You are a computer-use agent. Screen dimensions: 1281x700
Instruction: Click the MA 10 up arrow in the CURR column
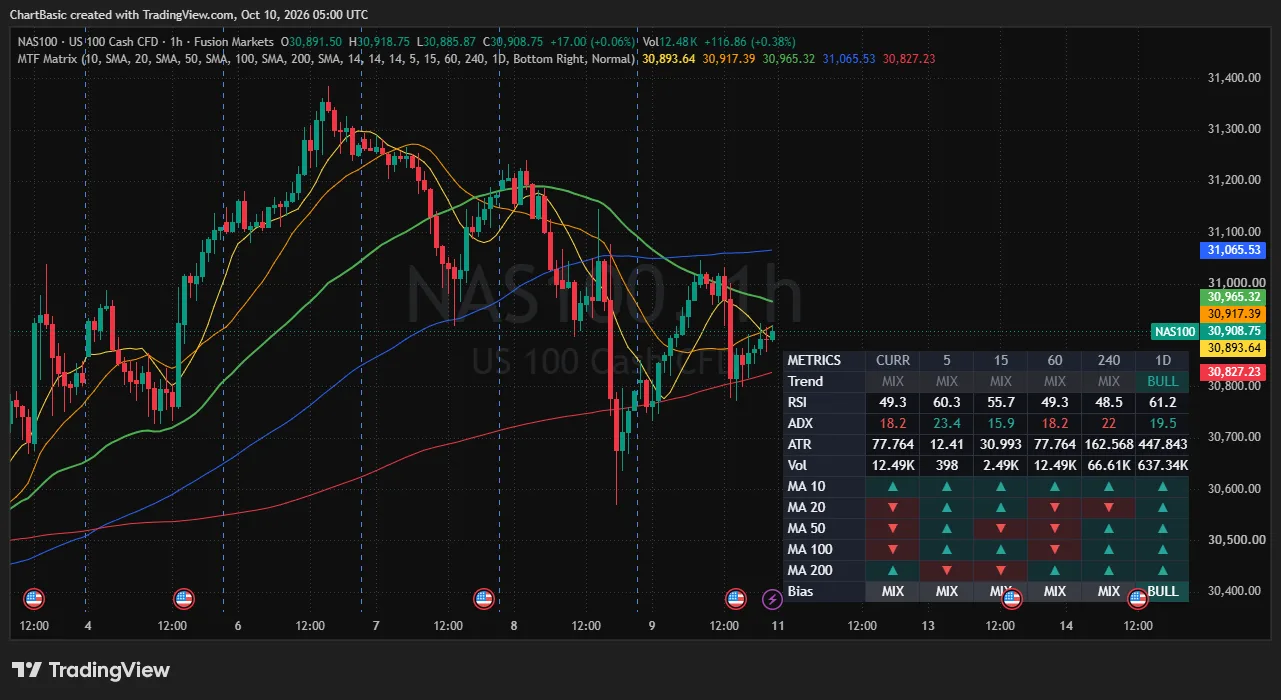coord(893,486)
